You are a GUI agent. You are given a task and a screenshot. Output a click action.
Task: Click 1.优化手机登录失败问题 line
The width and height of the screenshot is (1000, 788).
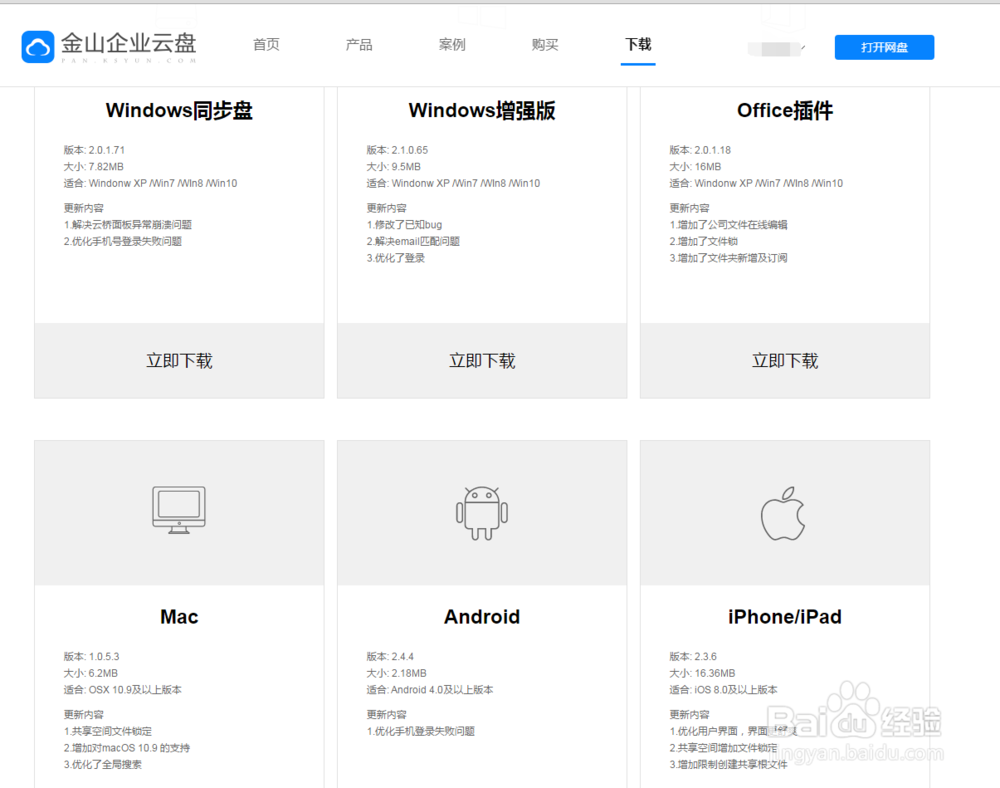point(421,731)
